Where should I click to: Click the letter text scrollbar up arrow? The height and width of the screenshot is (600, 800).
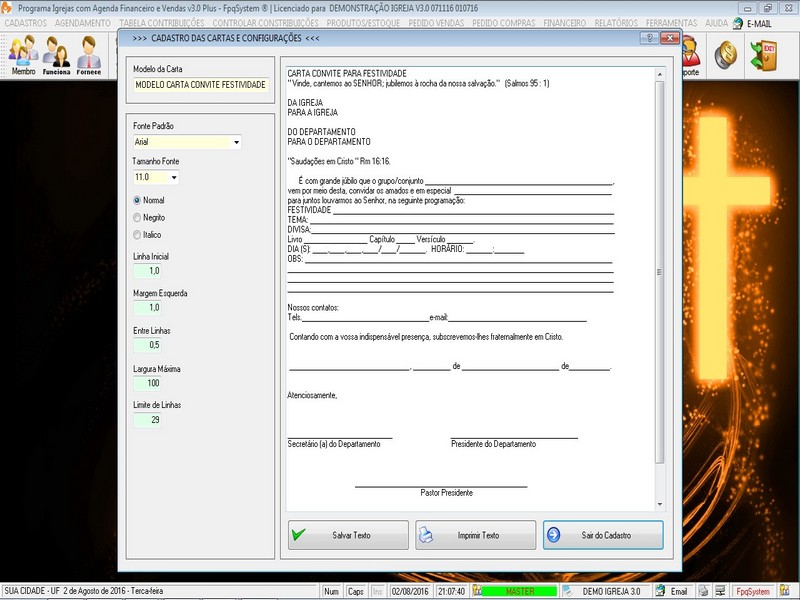click(x=660, y=74)
